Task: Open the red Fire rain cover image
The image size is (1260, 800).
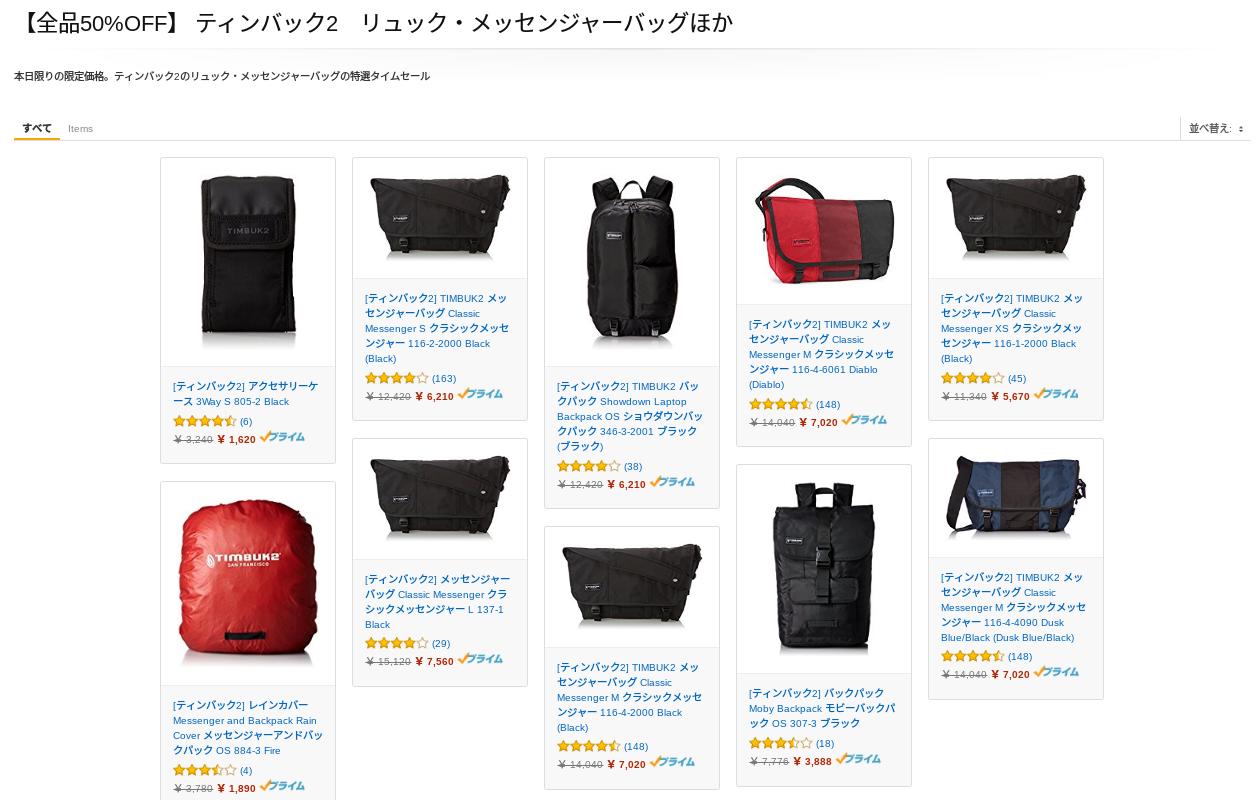Action: [x=248, y=583]
